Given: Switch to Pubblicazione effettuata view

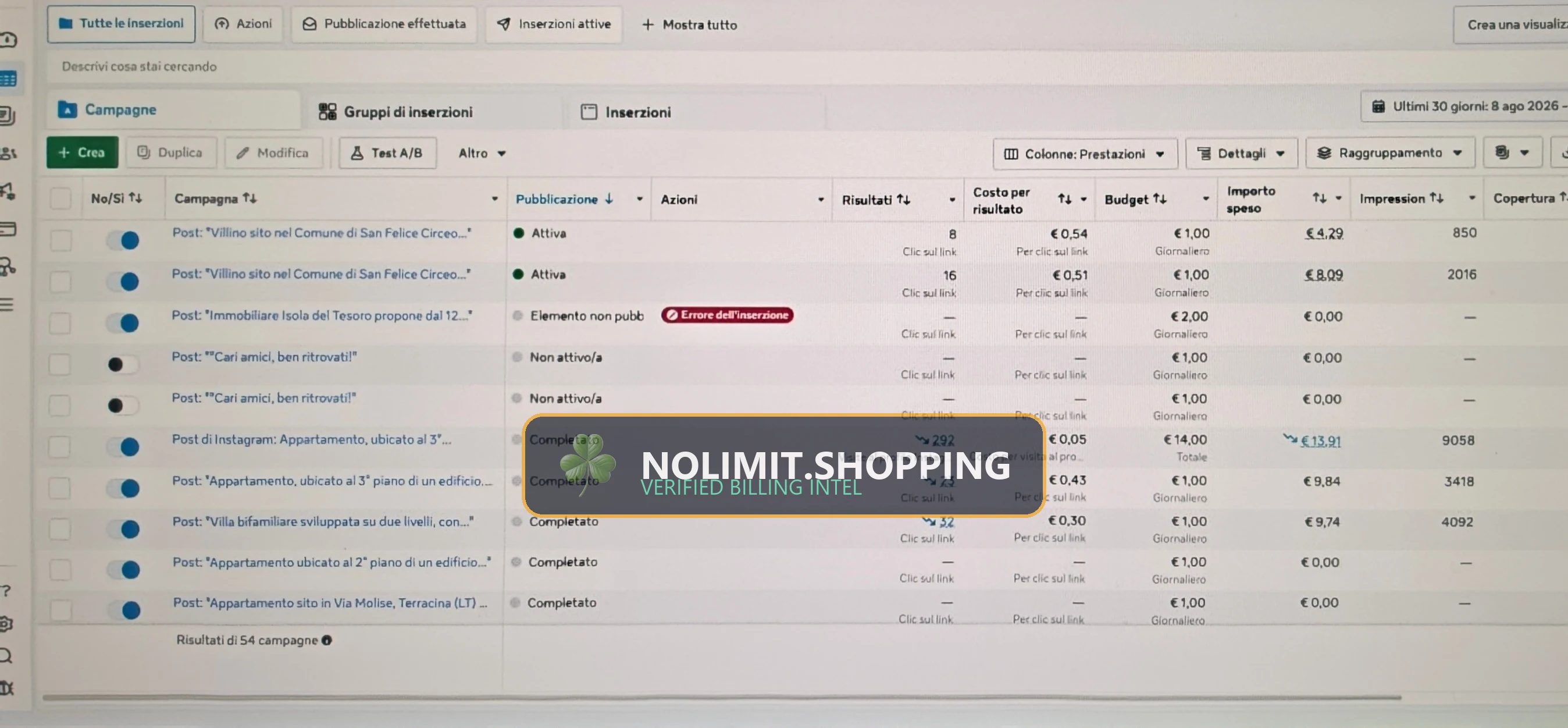Looking at the screenshot, I should pos(384,24).
